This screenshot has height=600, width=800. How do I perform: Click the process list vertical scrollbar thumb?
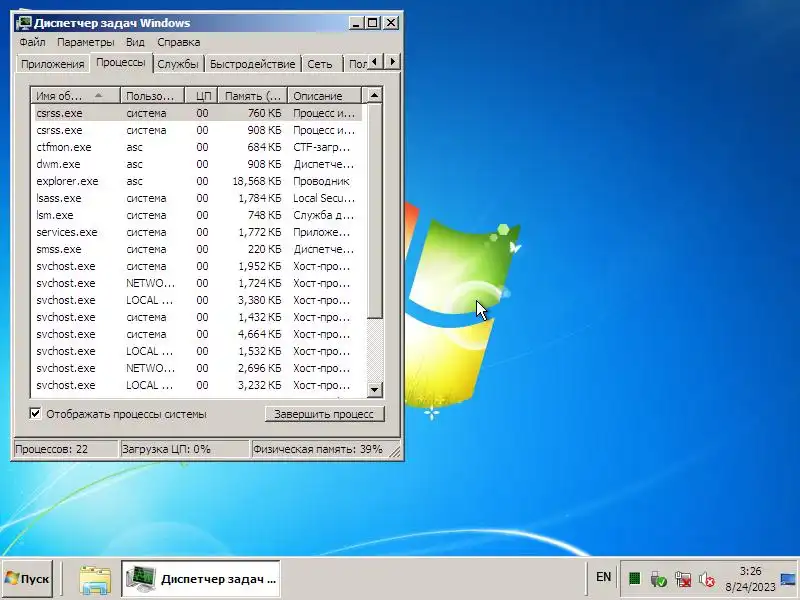pyautogui.click(x=374, y=211)
